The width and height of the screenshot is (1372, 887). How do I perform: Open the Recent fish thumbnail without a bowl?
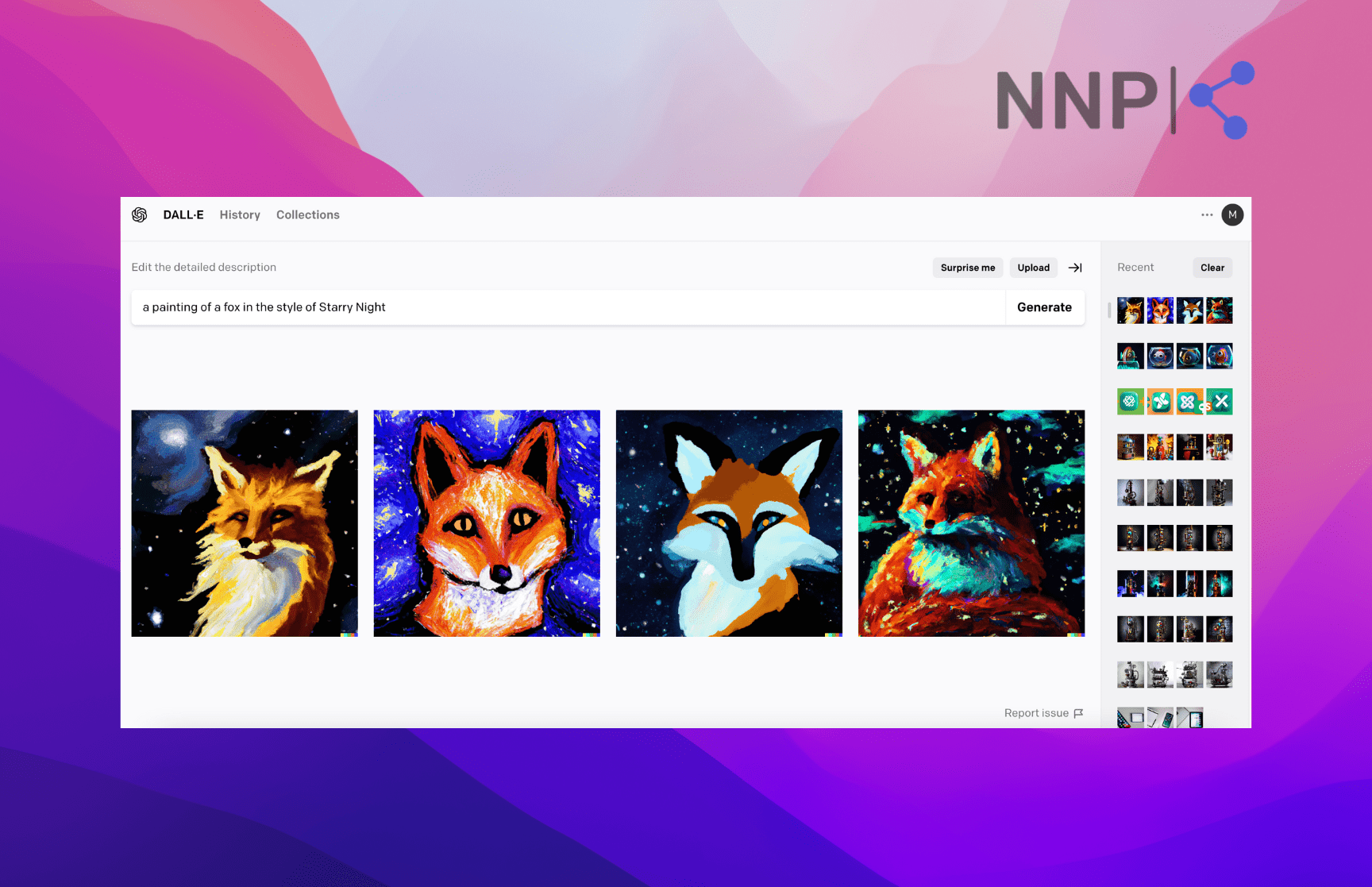point(1131,356)
